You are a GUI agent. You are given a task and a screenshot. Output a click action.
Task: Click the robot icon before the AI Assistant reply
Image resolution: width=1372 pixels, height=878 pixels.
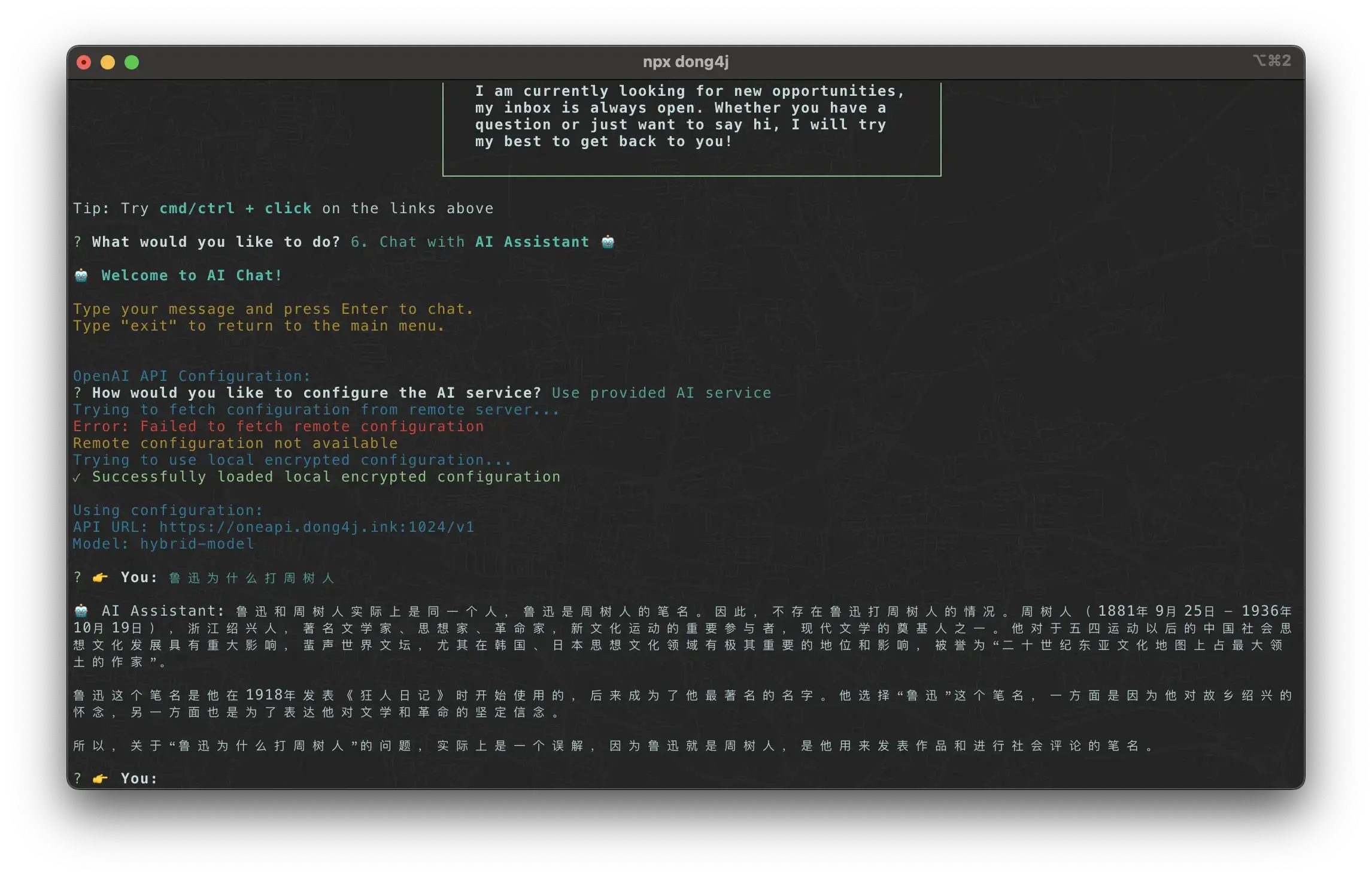(x=81, y=611)
